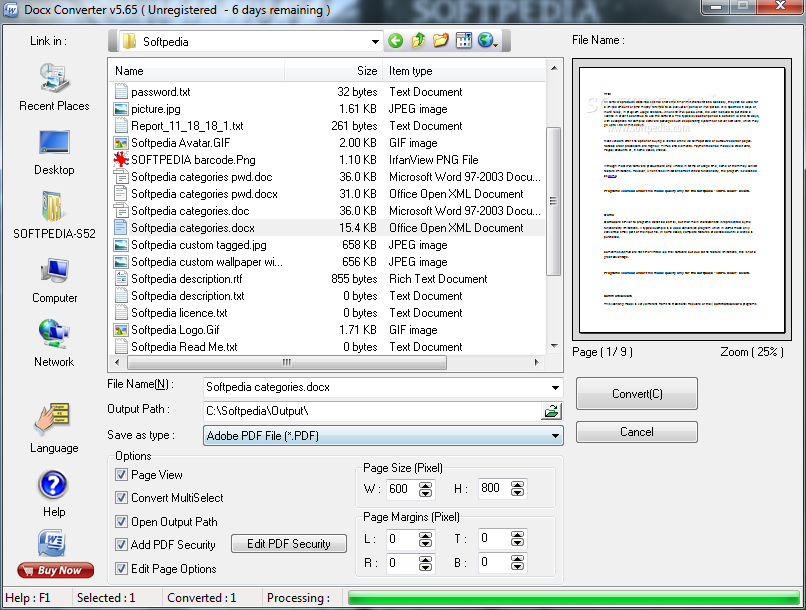Sort the list by Size column
Image resolution: width=806 pixels, height=610 pixels.
[x=333, y=71]
